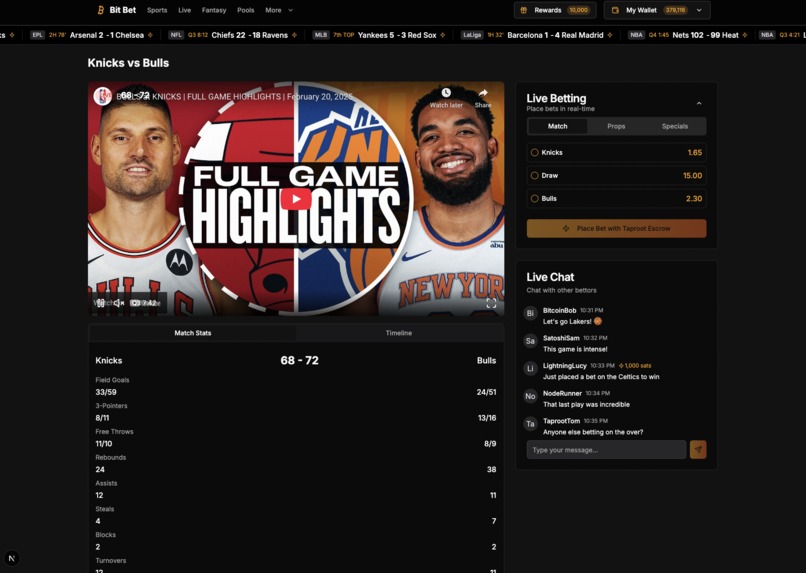
Task: Click the muted speaker icon on video
Action: point(119,303)
